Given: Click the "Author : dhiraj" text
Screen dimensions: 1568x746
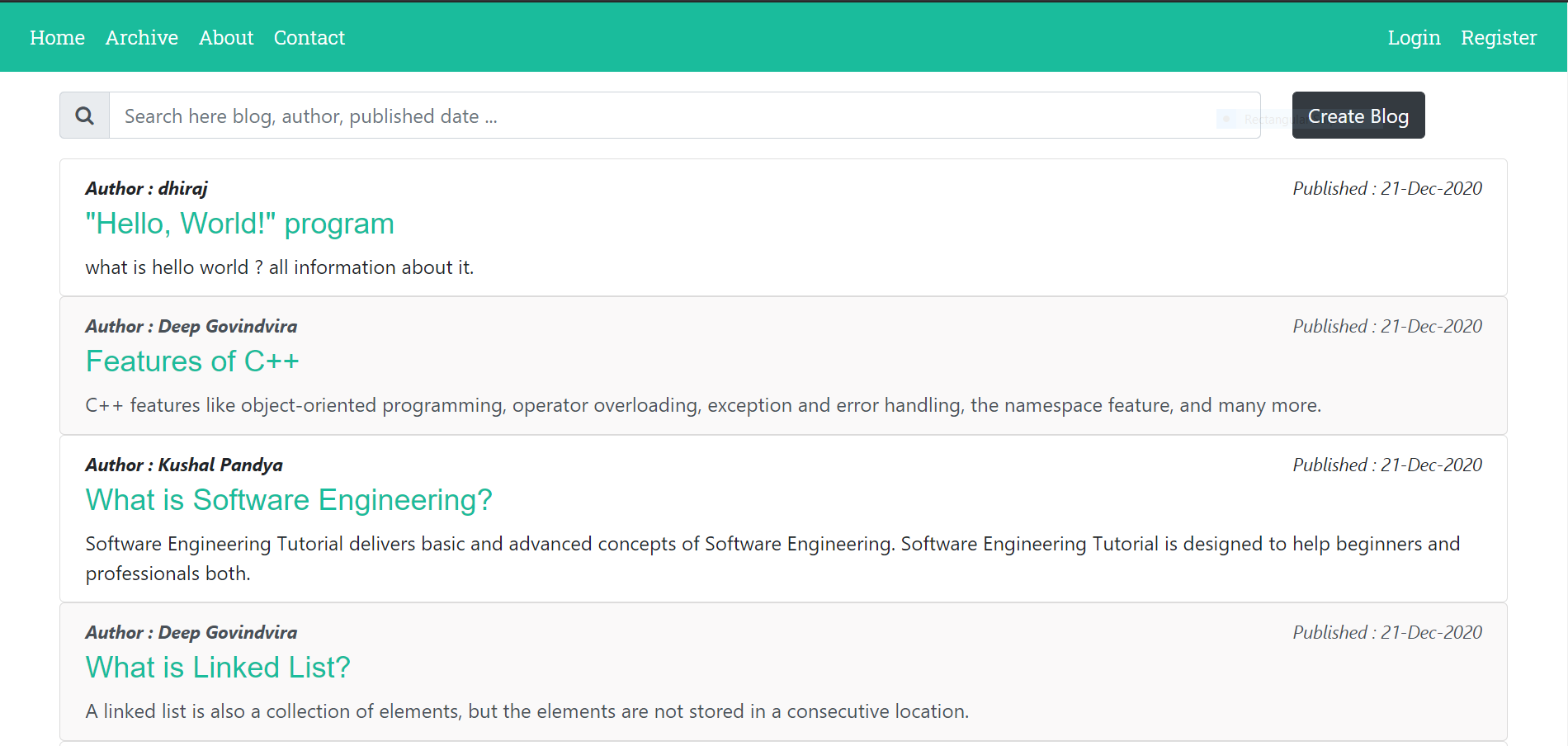Looking at the screenshot, I should point(147,189).
